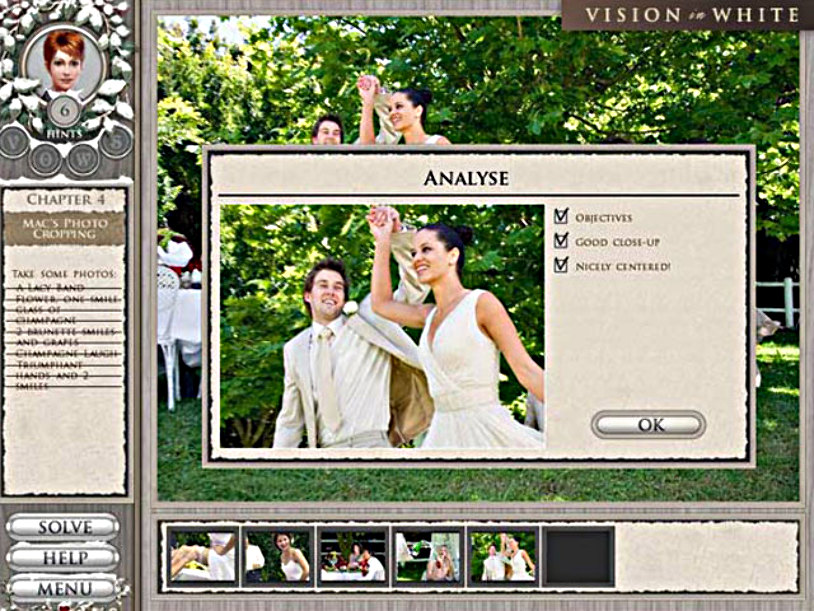Click the OK button in Analyse dialog
This screenshot has height=611, width=814.
pyautogui.click(x=649, y=425)
